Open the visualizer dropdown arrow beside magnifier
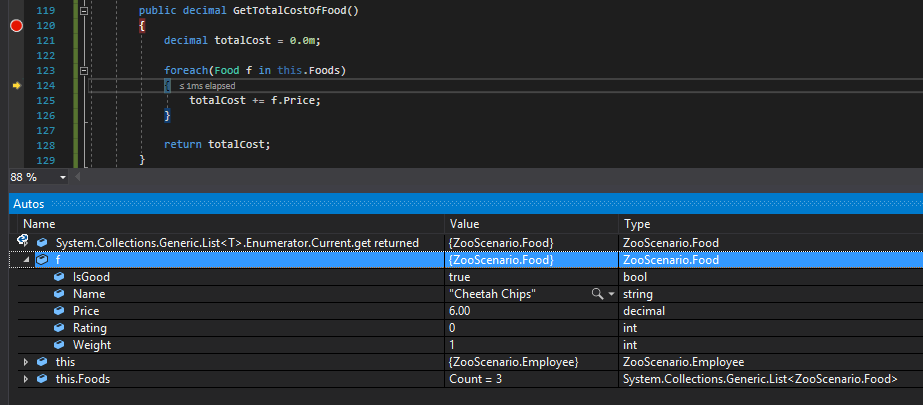Viewport: 923px width, 405px height. pyautogui.click(x=611, y=294)
